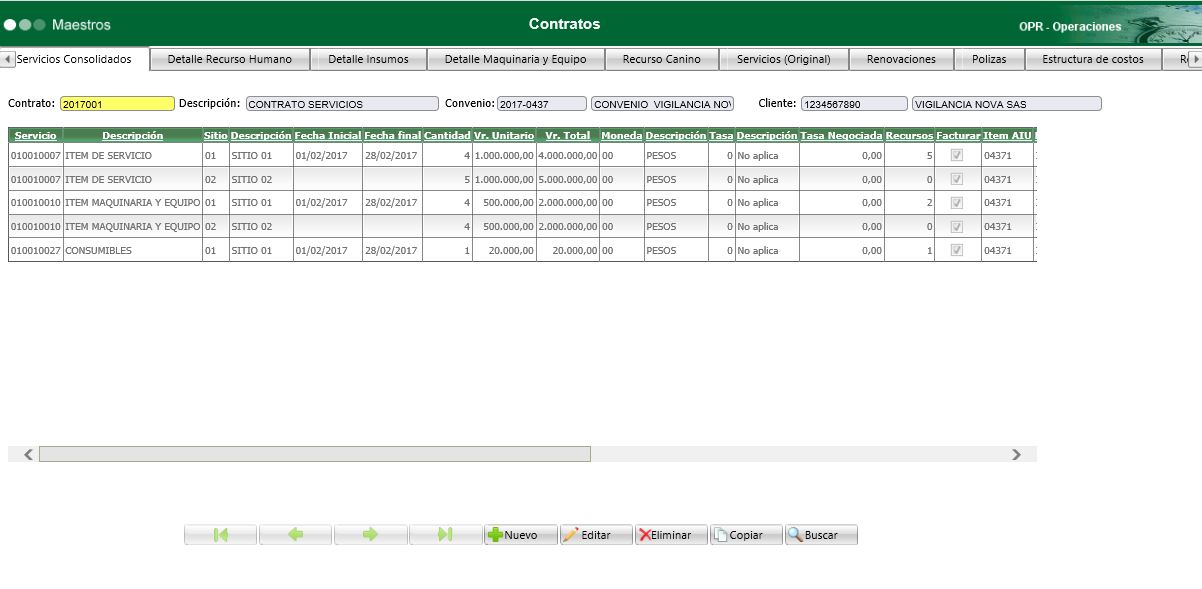Viewport: 1202px width, 589px height.
Task: Click the Cliente field 1234567890
Action: pos(854,104)
